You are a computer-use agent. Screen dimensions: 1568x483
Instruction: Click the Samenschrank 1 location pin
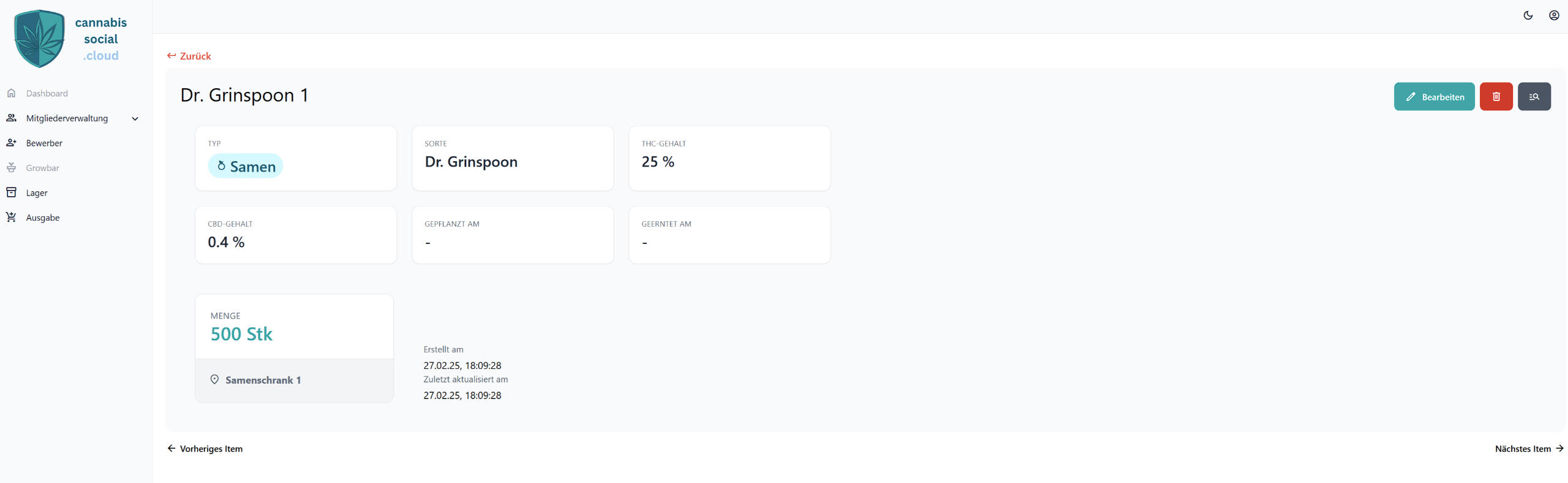tap(214, 380)
